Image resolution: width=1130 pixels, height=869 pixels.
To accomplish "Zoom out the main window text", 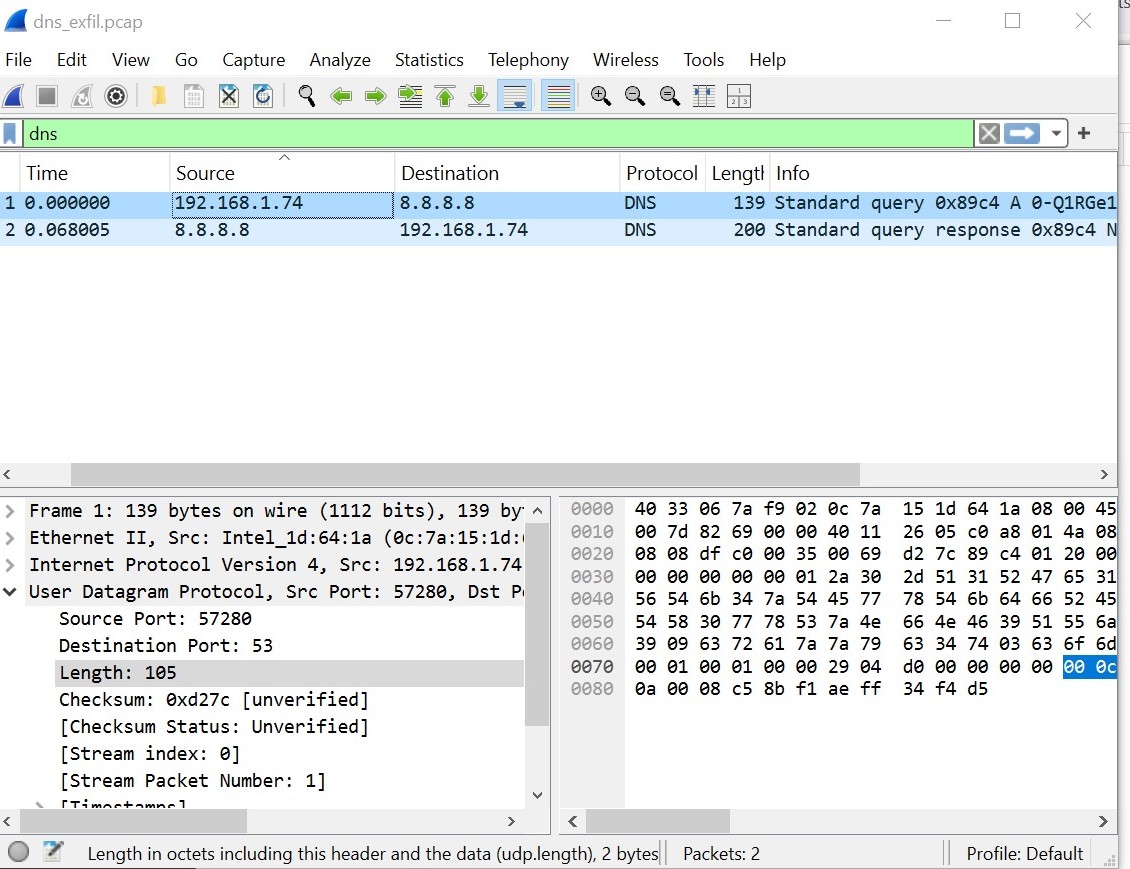I will tap(635, 96).
